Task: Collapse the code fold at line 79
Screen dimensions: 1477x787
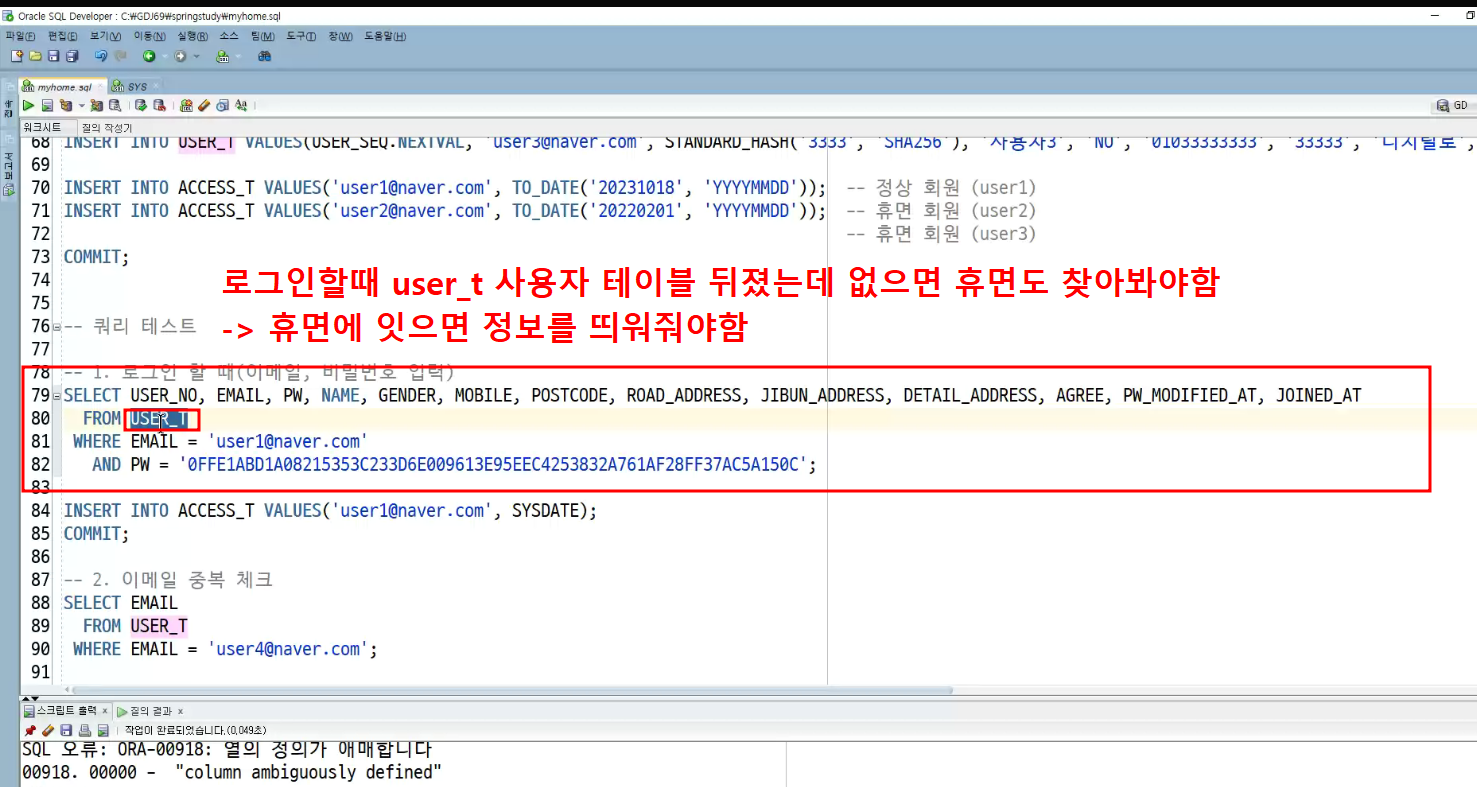Action: point(56,396)
